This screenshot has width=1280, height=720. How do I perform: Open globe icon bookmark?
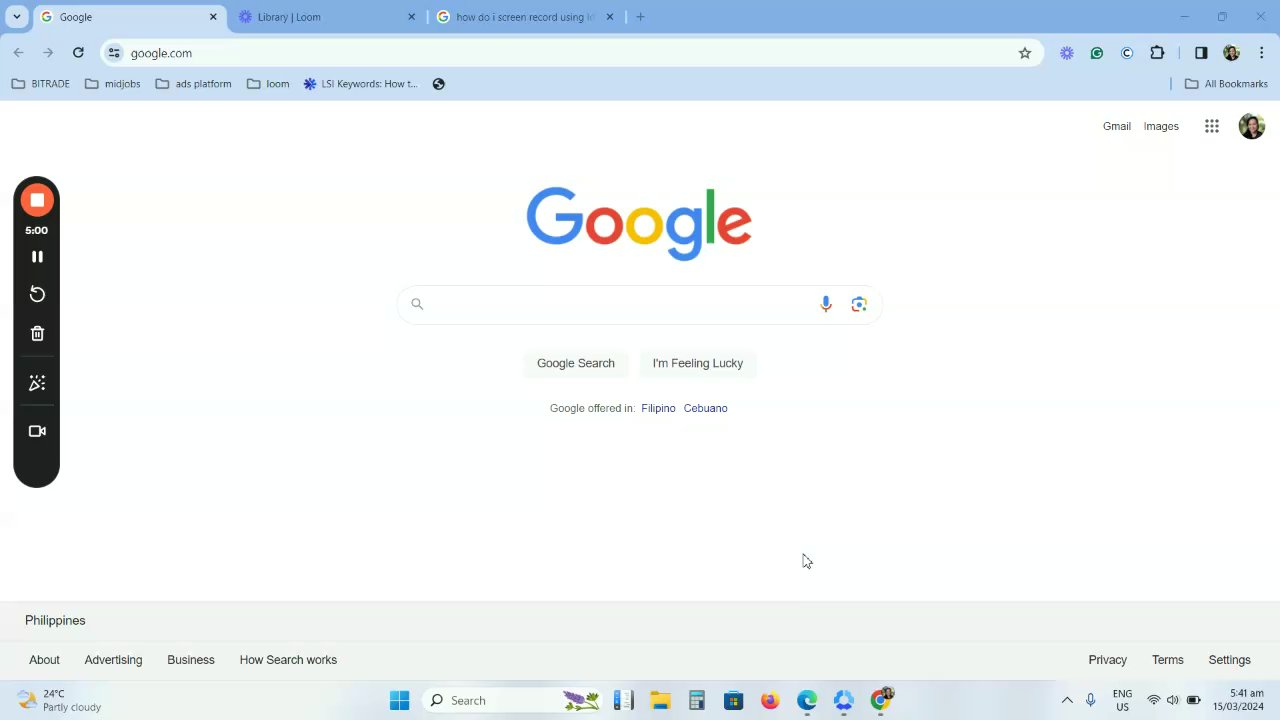pyautogui.click(x=438, y=84)
